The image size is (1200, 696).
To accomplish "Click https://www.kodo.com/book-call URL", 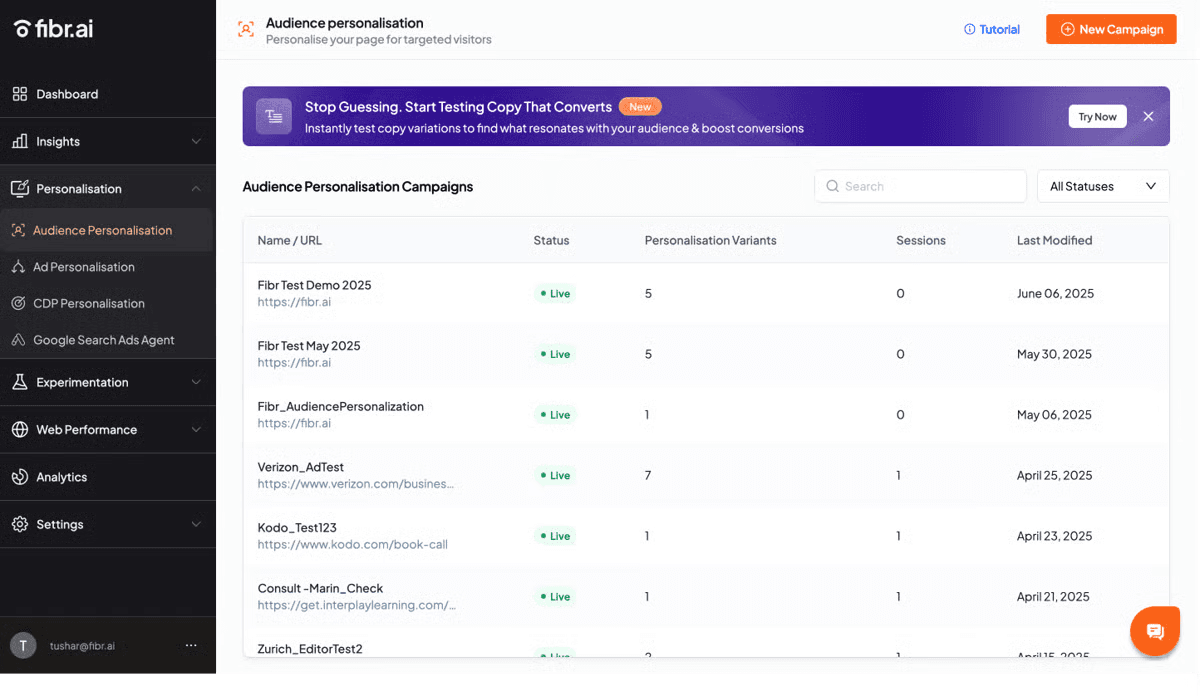I will pyautogui.click(x=352, y=545).
